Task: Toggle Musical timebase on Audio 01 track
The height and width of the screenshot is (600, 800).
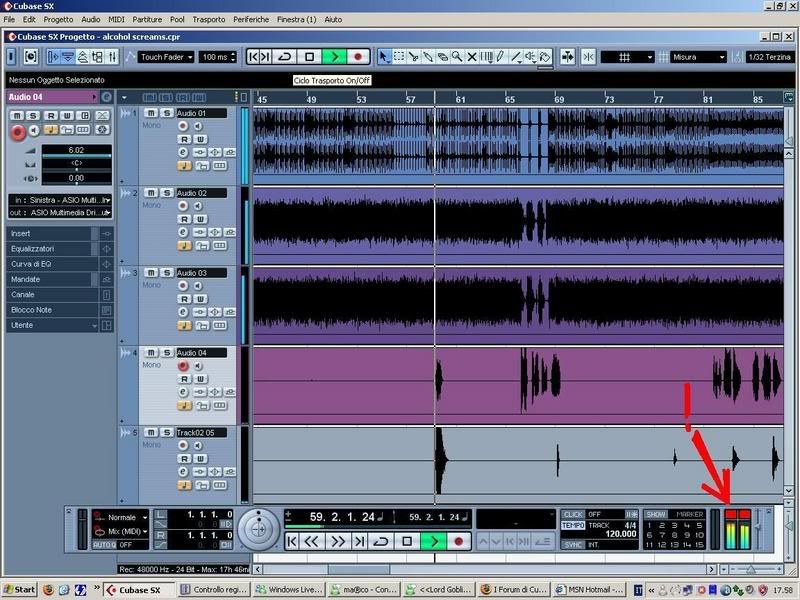Action: 184,165
